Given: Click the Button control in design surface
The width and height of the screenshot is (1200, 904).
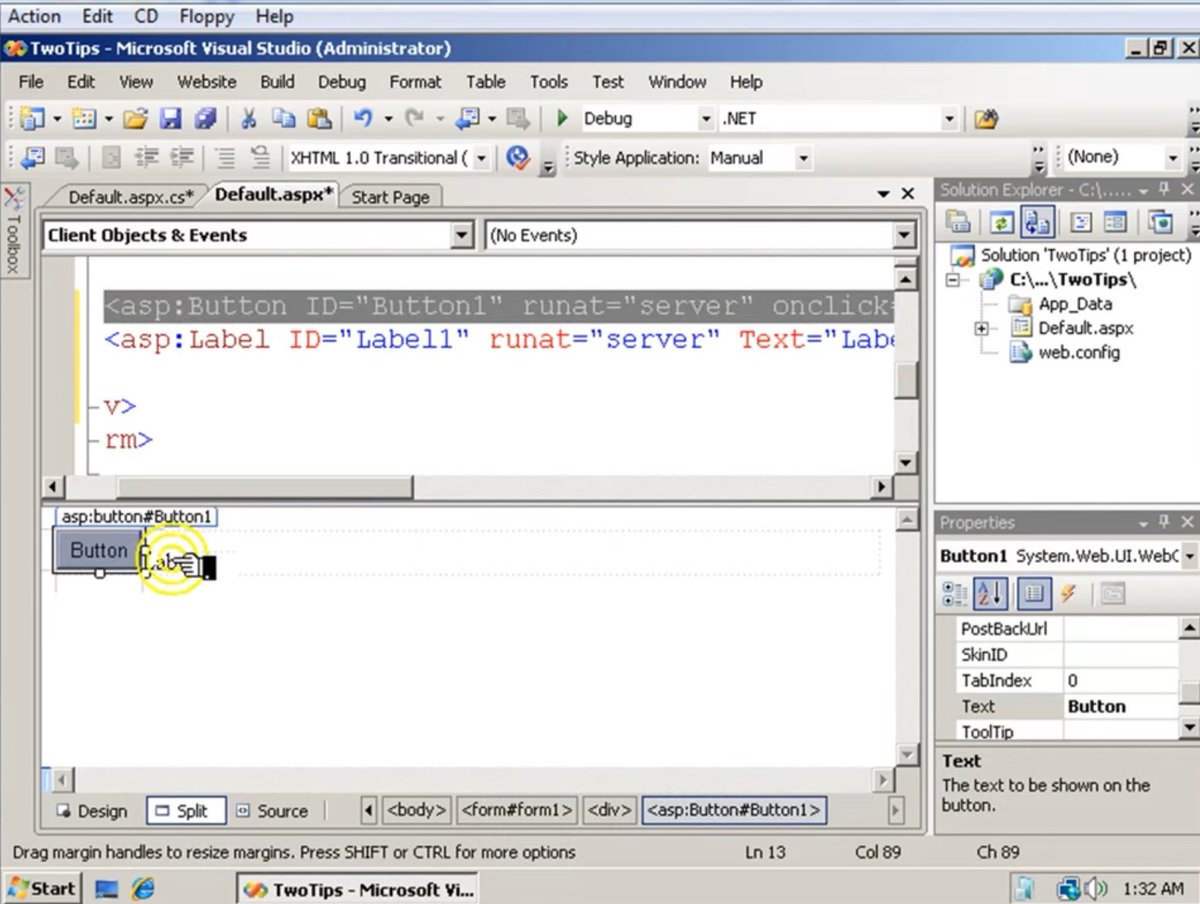Looking at the screenshot, I should [98, 550].
